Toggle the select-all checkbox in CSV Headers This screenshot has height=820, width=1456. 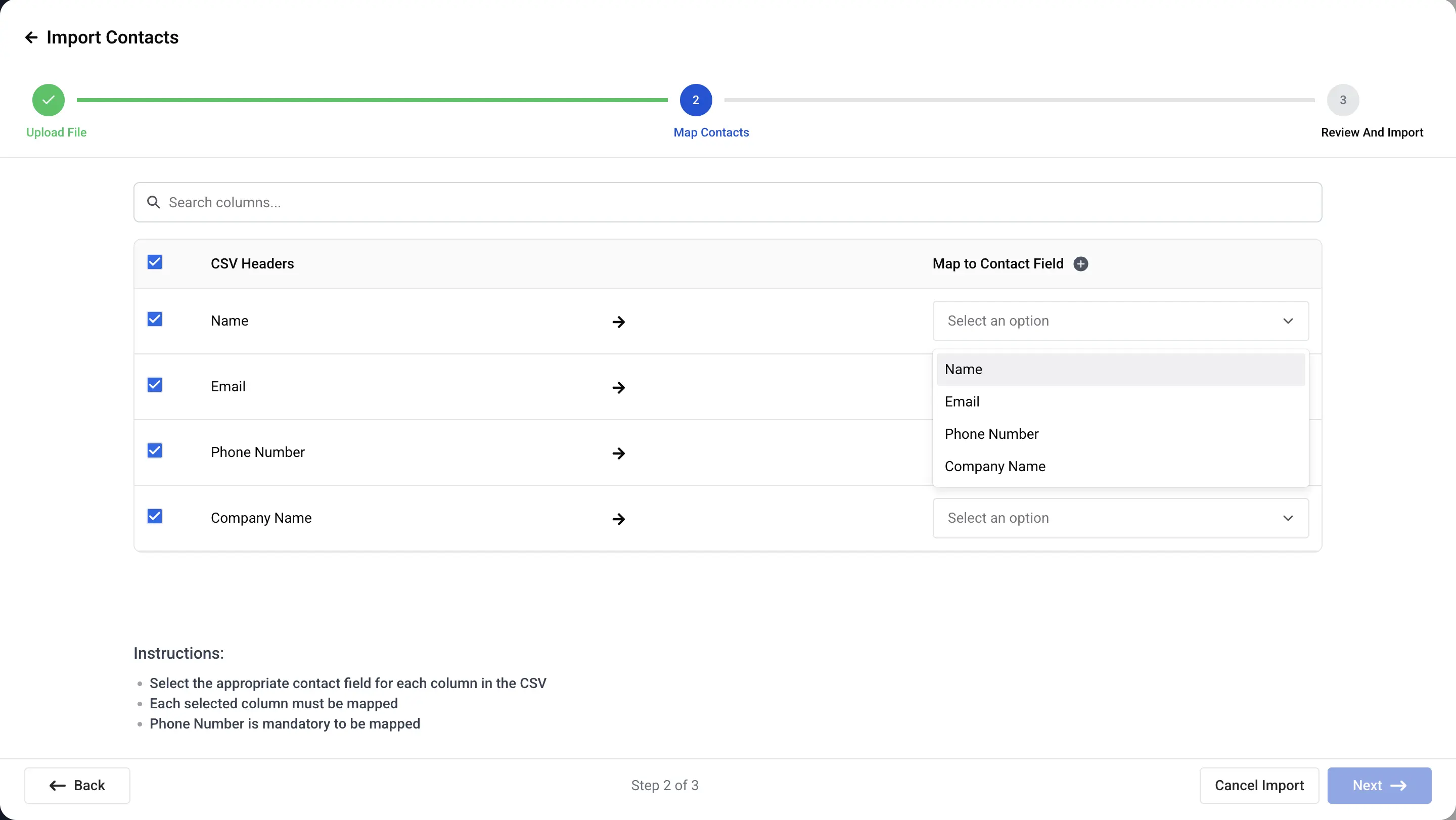(154, 262)
